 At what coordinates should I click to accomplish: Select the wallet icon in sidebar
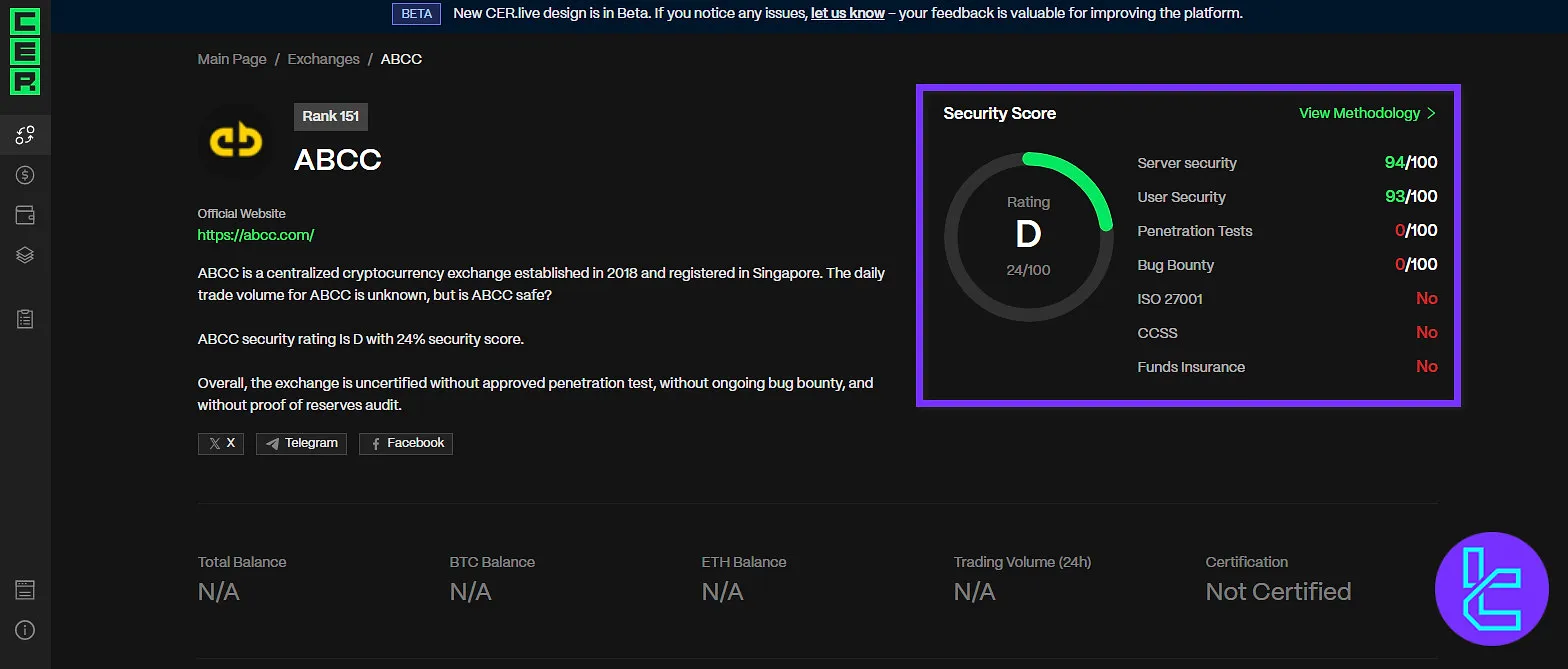pos(25,215)
